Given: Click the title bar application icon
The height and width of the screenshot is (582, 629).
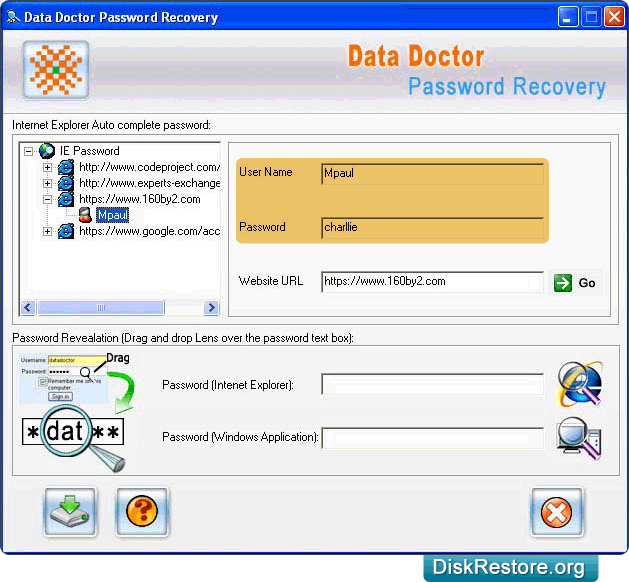Looking at the screenshot, I should [13, 16].
